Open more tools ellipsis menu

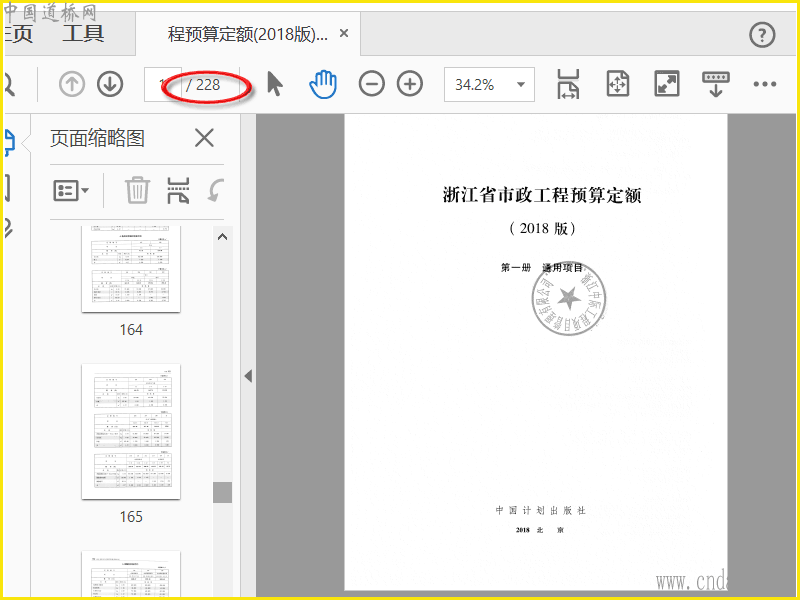click(x=765, y=84)
